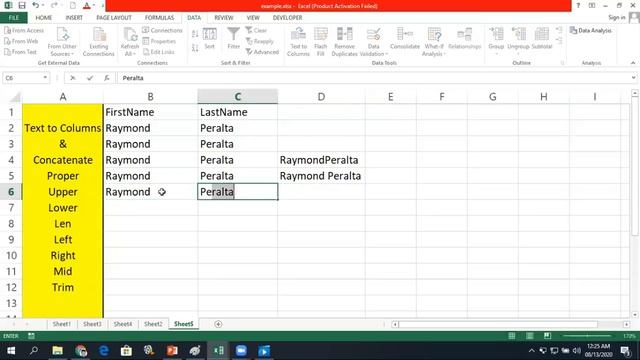Image resolution: width=640 pixels, height=360 pixels.
Task: Save the workbook from quick access
Action: pyautogui.click(x=22, y=6)
